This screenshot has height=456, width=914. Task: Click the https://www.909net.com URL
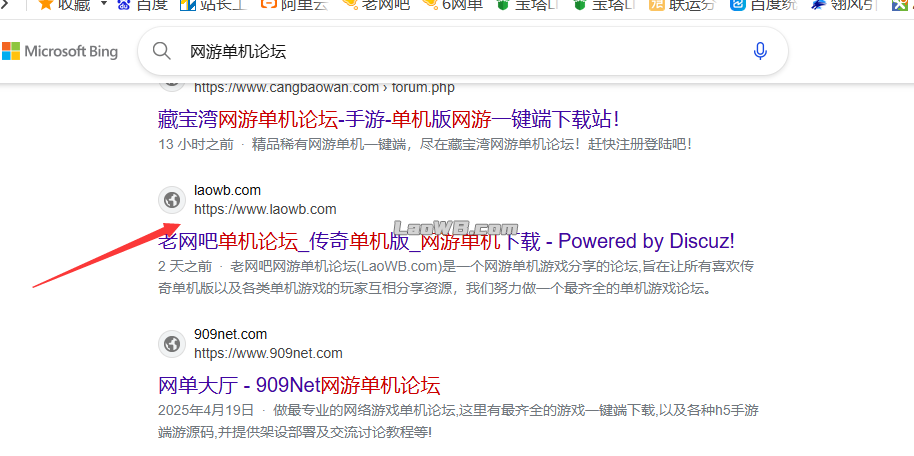click(x=268, y=353)
